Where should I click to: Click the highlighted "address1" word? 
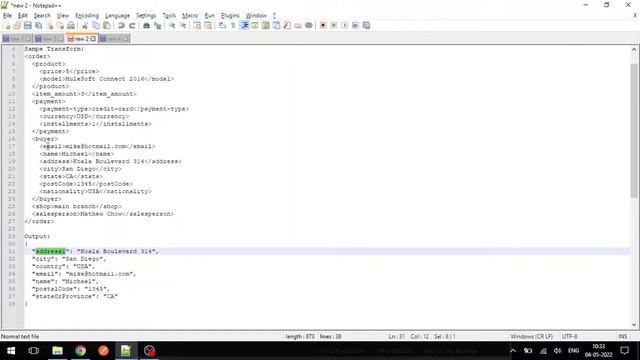click(x=50, y=251)
